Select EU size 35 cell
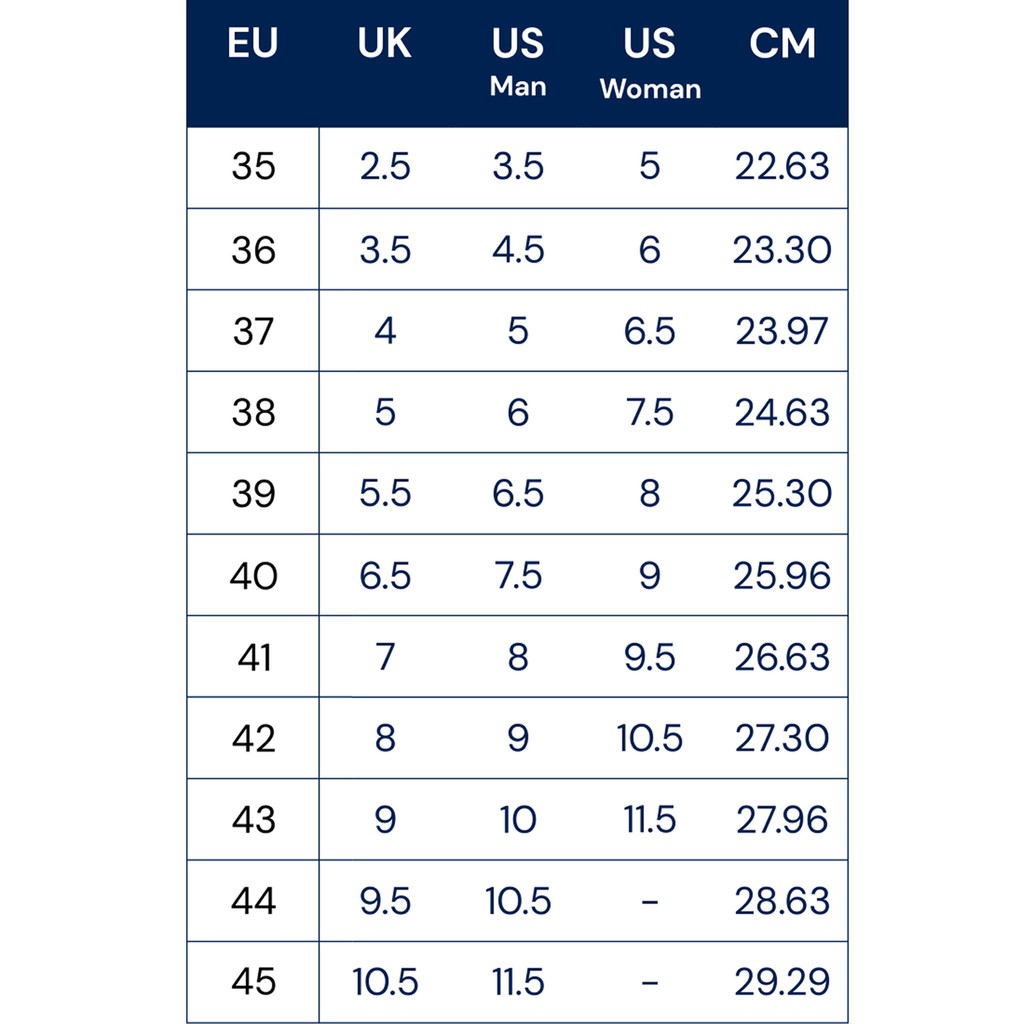1024x1024 pixels. tap(253, 166)
